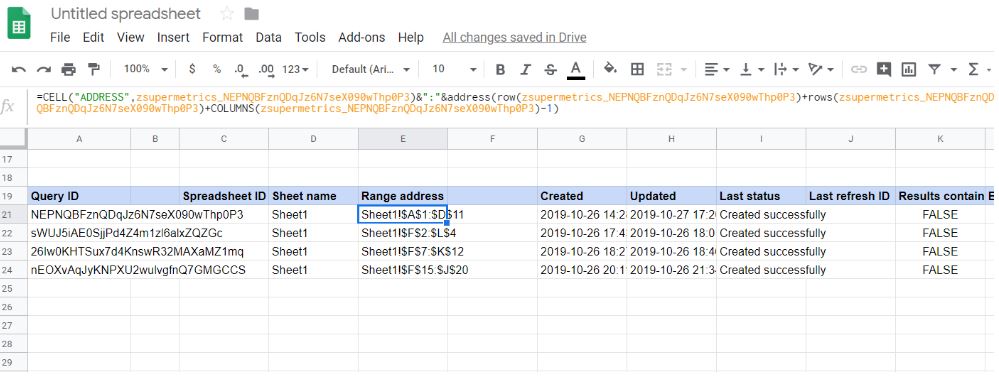Click the Insert comment icon

(x=884, y=69)
